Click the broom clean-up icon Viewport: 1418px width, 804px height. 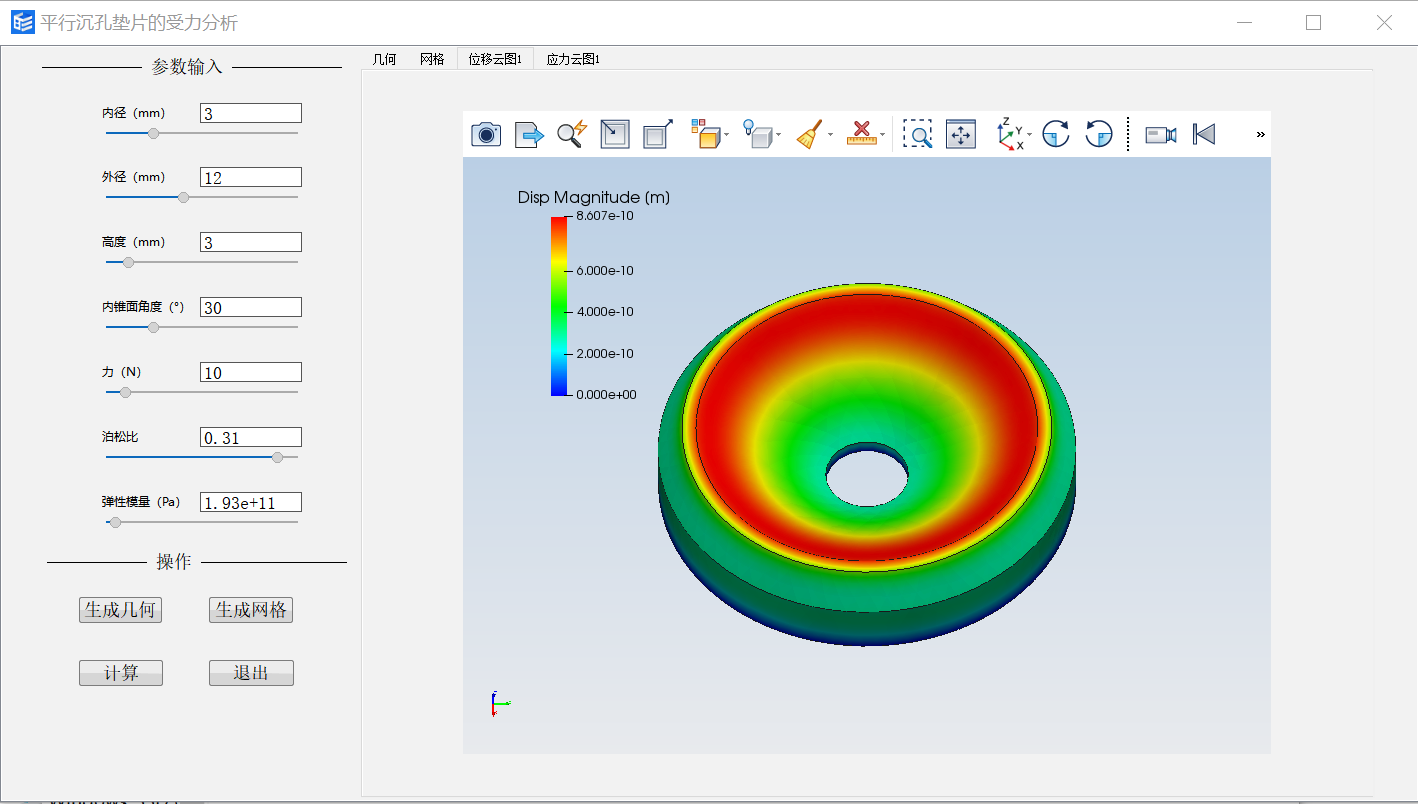pyautogui.click(x=810, y=134)
